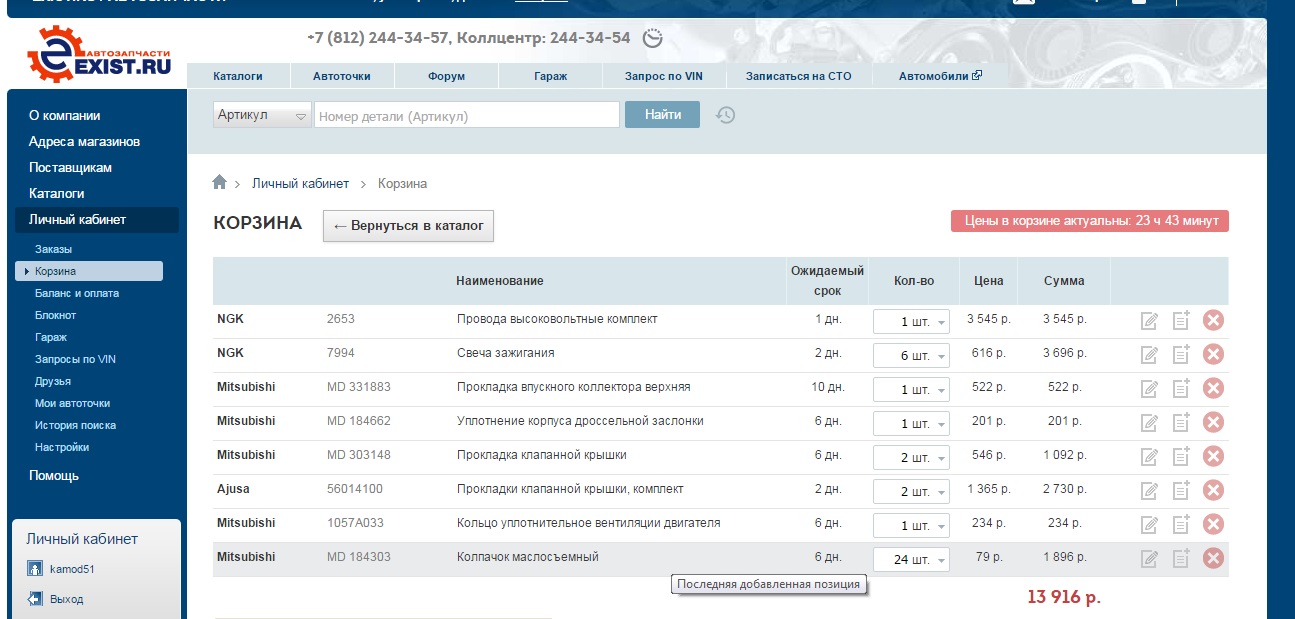This screenshot has width=1295, height=619.
Task: Focus the part number search field
Action: (x=466, y=116)
